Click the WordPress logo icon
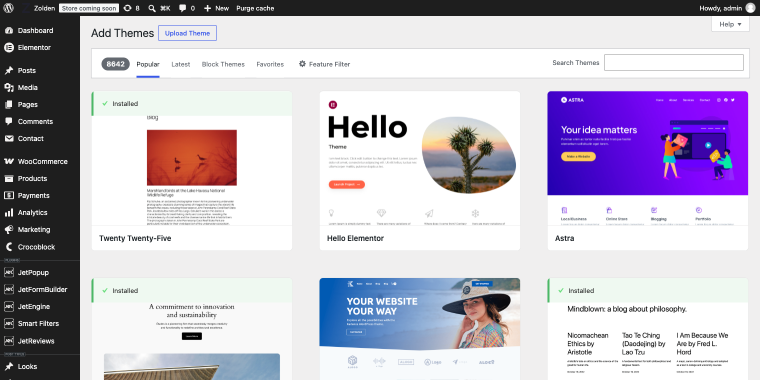The height and width of the screenshot is (380, 760). [x=8, y=8]
